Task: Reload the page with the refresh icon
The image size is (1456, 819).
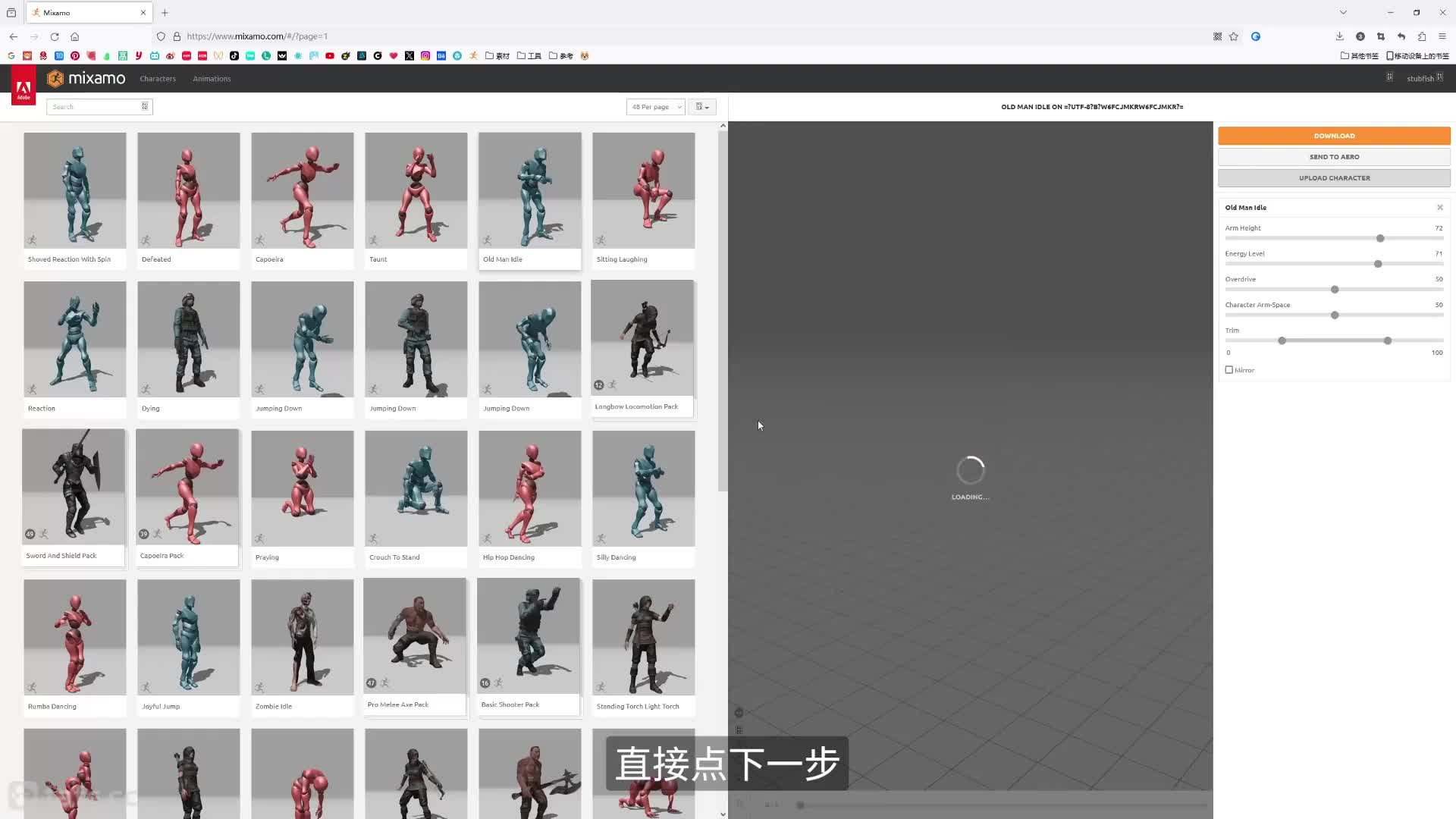Action: [x=55, y=36]
